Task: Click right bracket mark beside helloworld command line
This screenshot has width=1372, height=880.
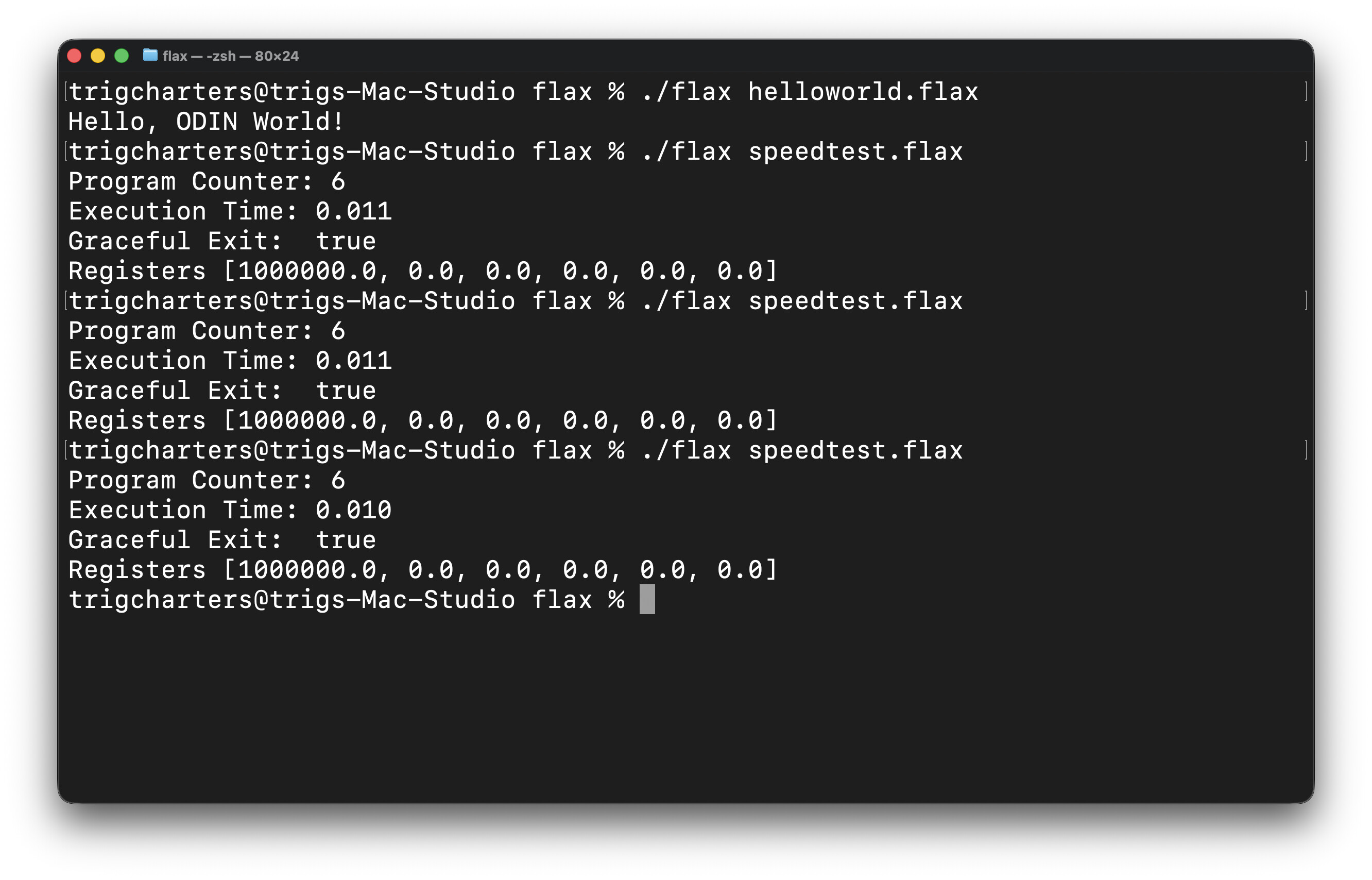Action: pos(1306,91)
